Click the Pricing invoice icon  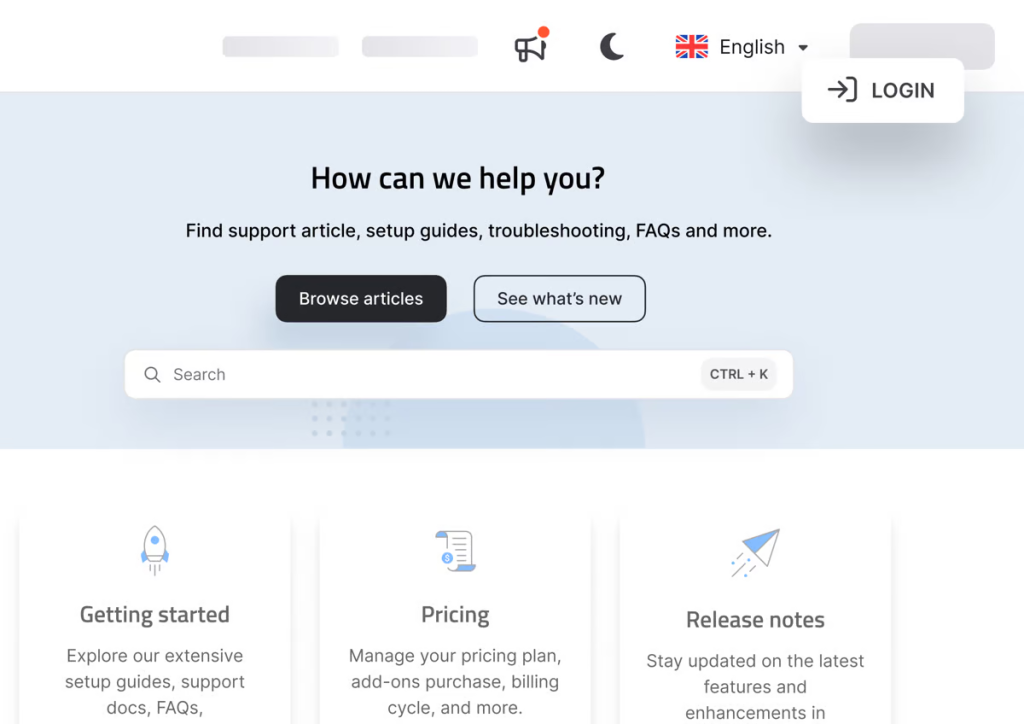tap(455, 551)
